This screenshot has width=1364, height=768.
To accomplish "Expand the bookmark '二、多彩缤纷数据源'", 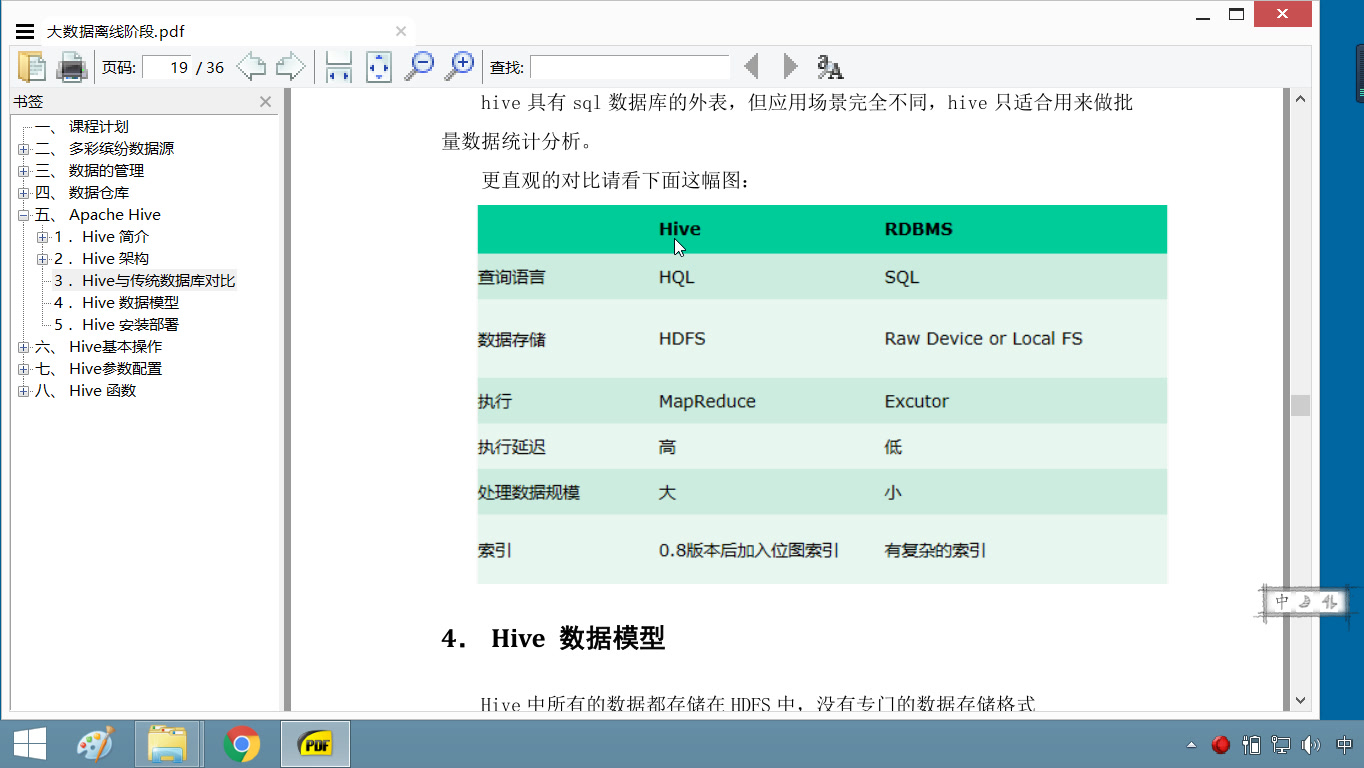I will 22,148.
